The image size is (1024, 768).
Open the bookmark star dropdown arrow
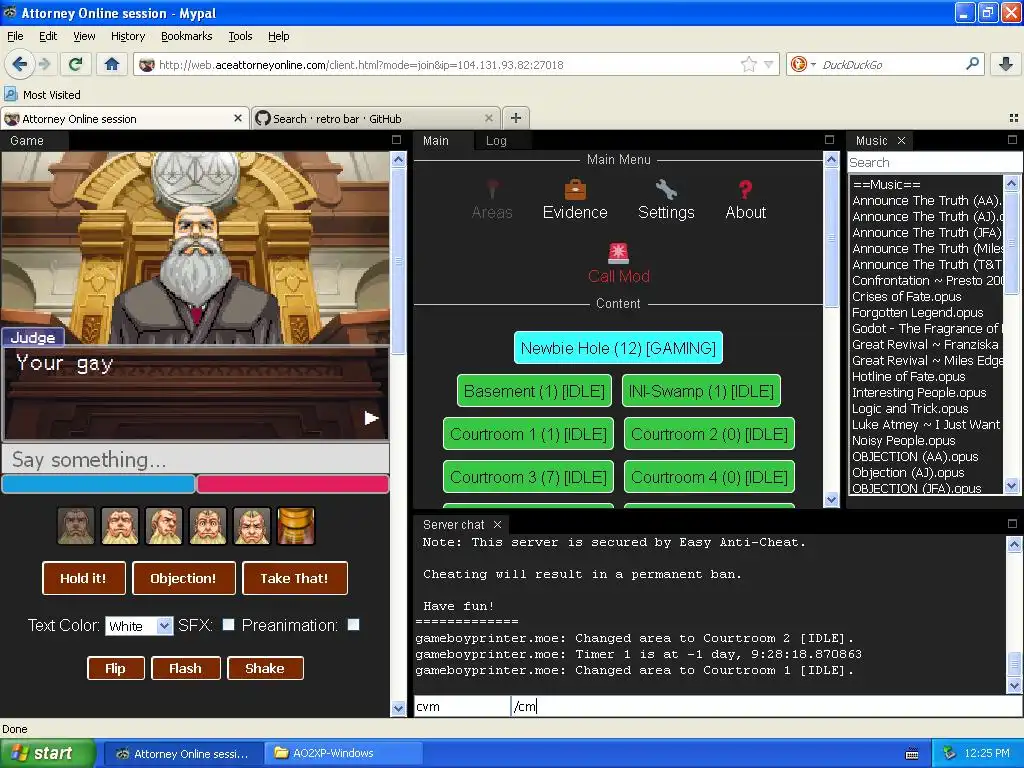(769, 64)
